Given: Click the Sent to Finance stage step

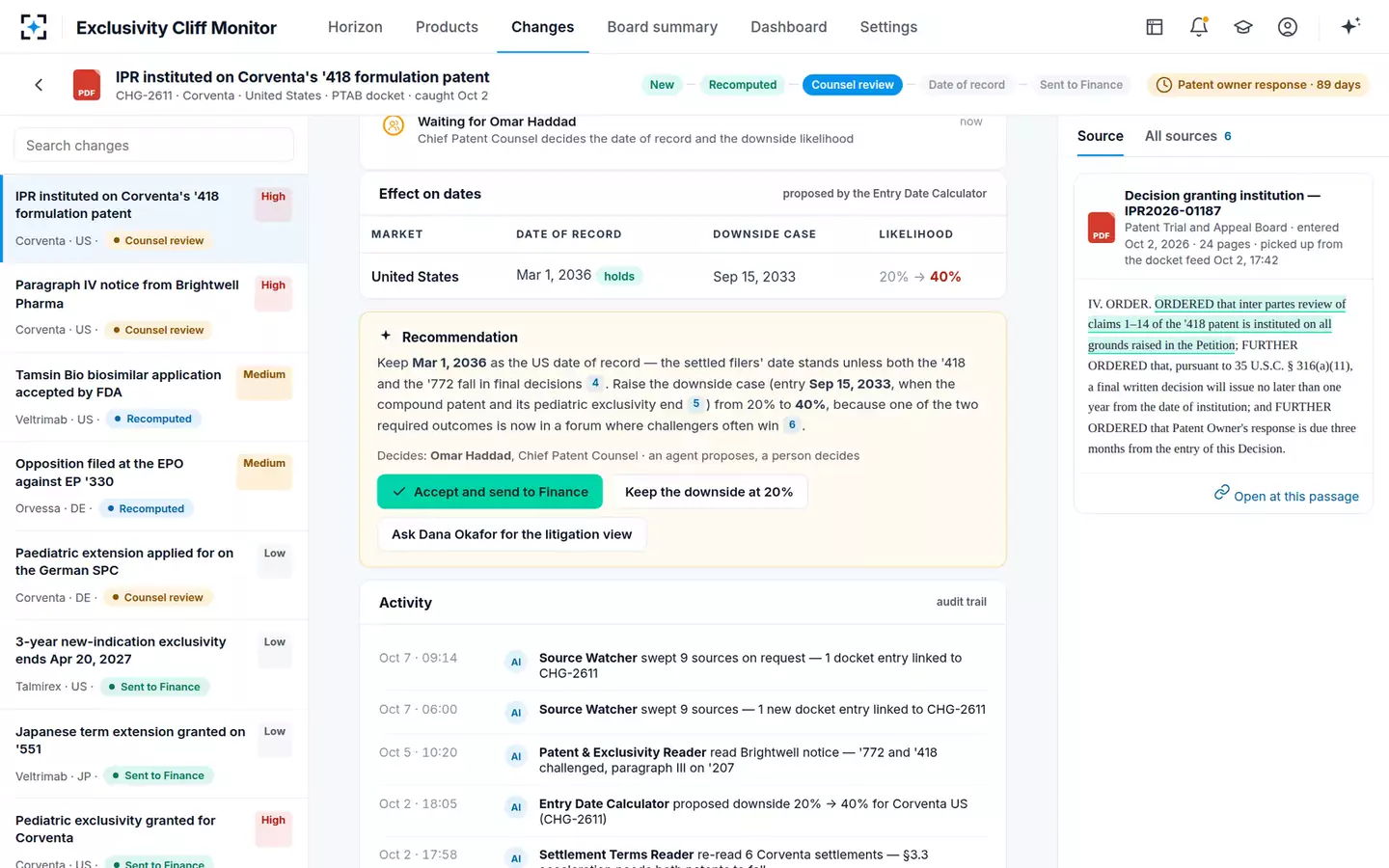Looking at the screenshot, I should tap(1081, 85).
